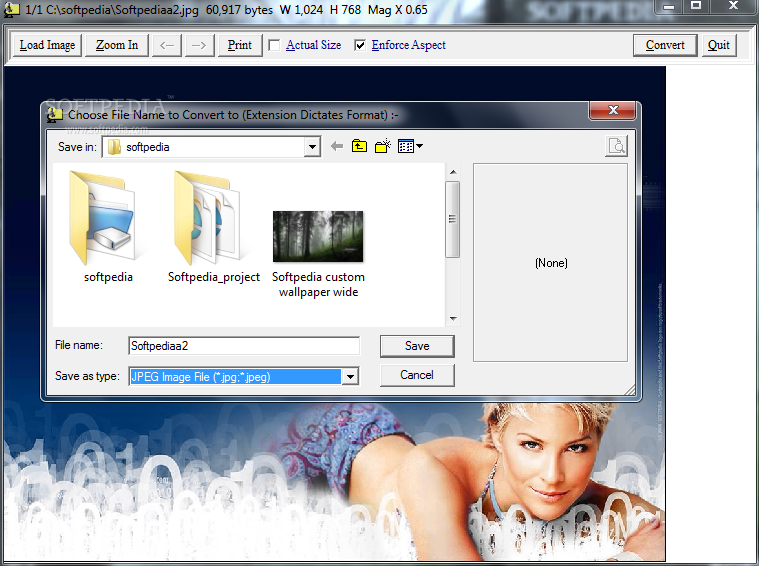This screenshot has width=759, height=566.
Task: Click the dialog resize grip corner
Action: tap(629, 390)
